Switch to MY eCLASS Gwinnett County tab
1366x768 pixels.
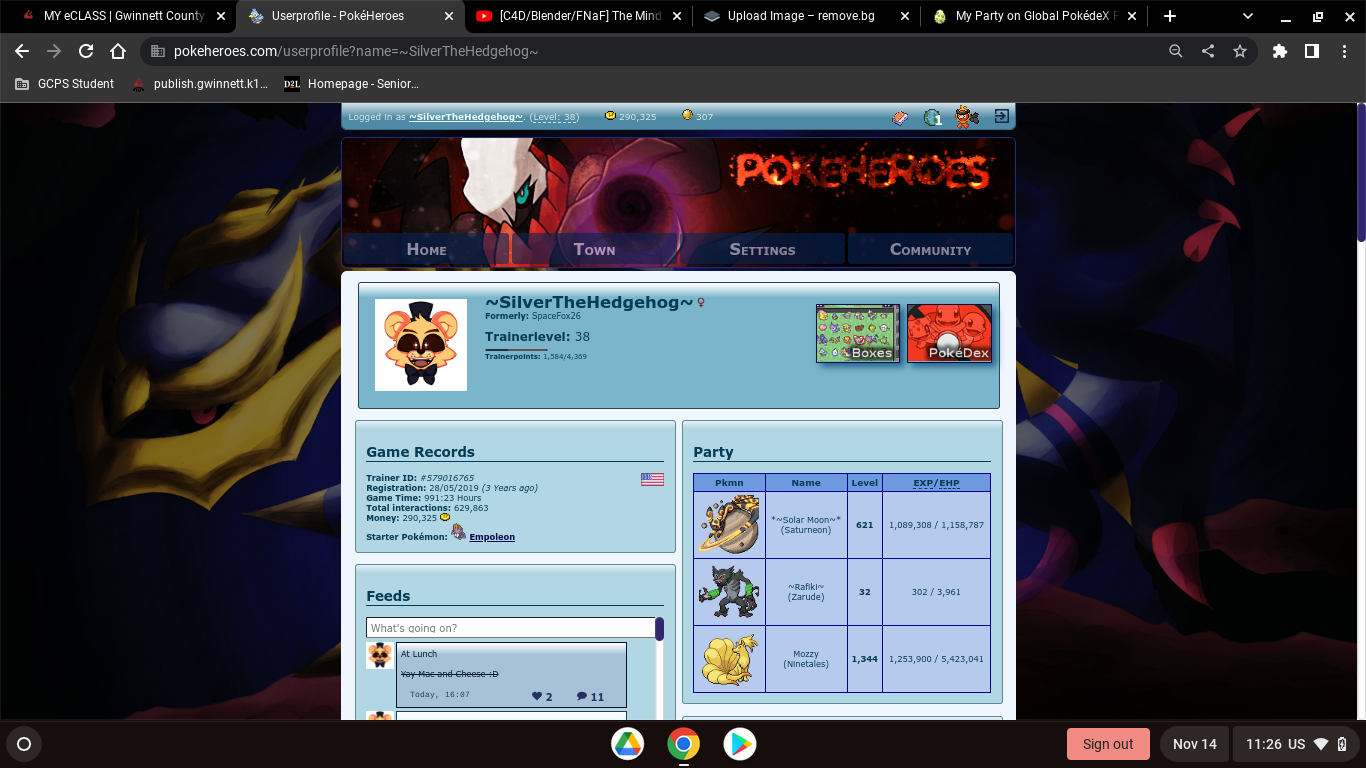point(123,16)
